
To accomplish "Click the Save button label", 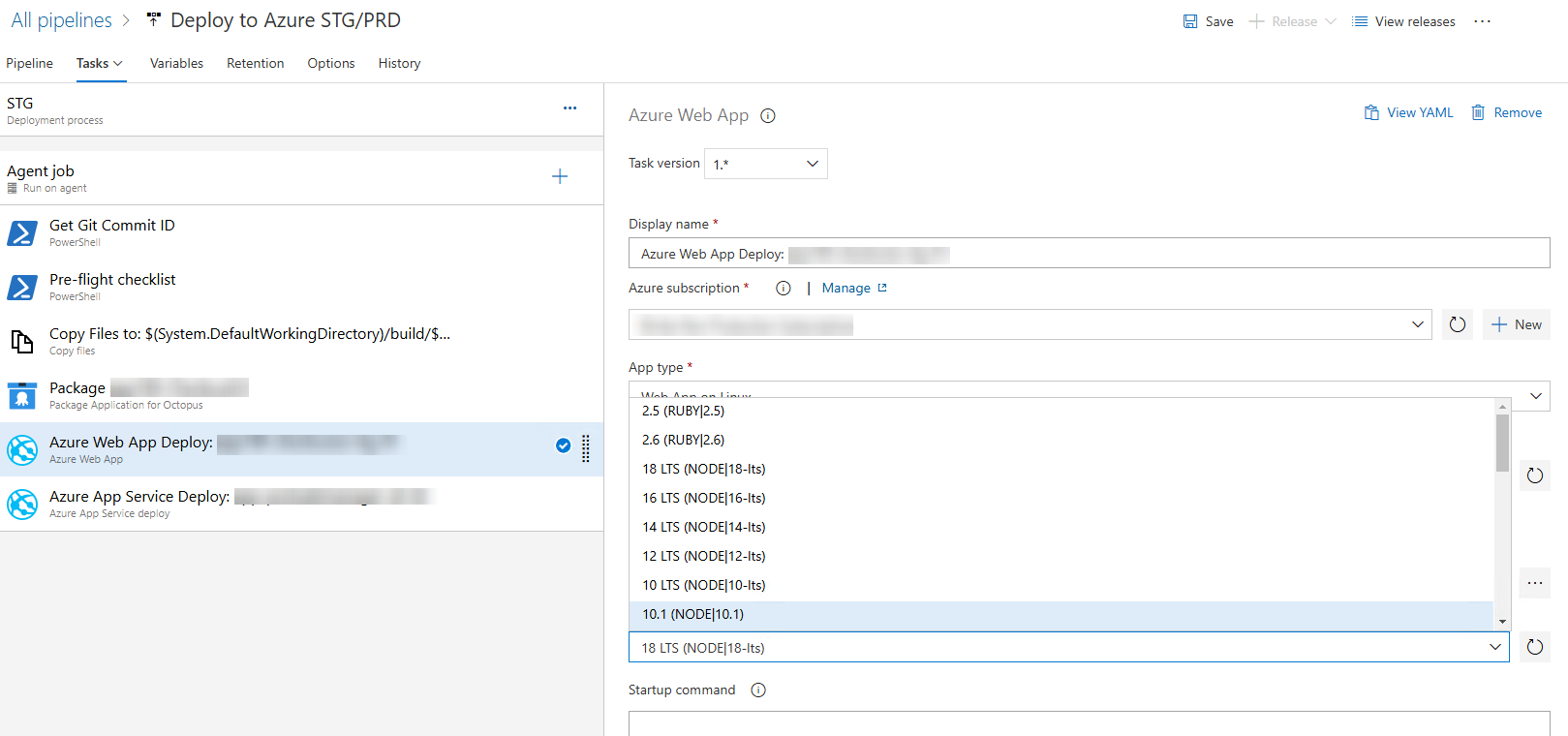I will 1219,21.
